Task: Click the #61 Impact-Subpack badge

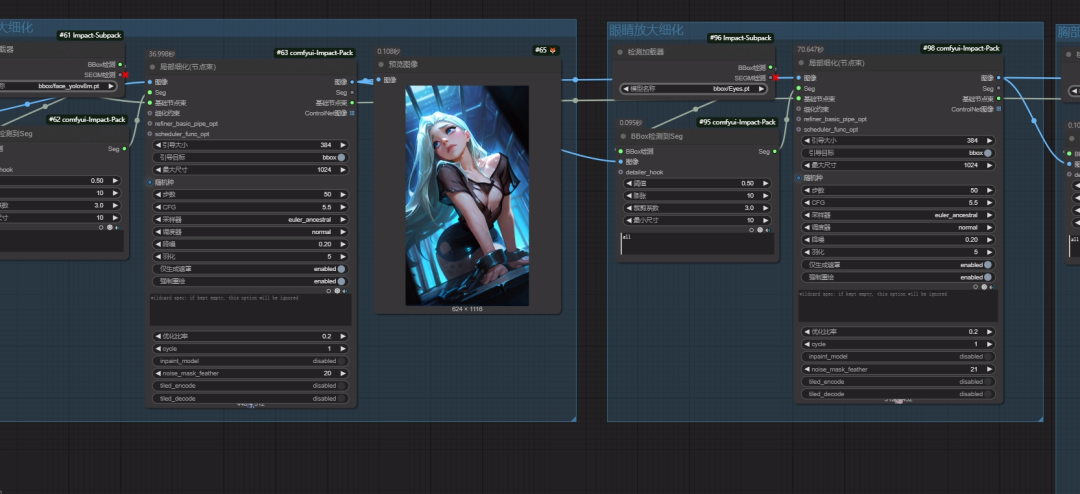Action: [x=90, y=35]
